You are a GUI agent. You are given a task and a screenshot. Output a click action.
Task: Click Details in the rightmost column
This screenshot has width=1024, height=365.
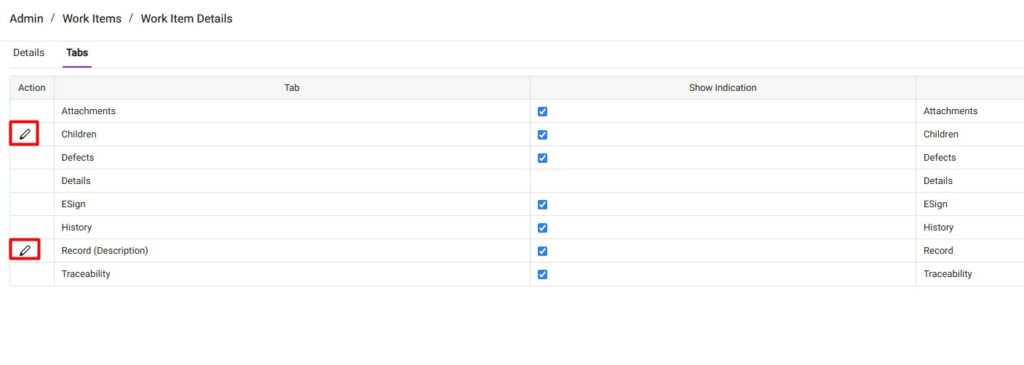(x=938, y=181)
